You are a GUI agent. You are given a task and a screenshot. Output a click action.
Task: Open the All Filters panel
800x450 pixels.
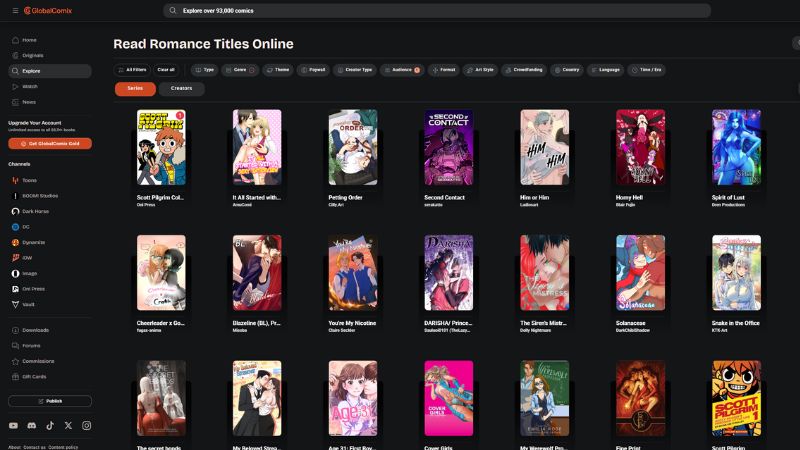click(x=132, y=70)
